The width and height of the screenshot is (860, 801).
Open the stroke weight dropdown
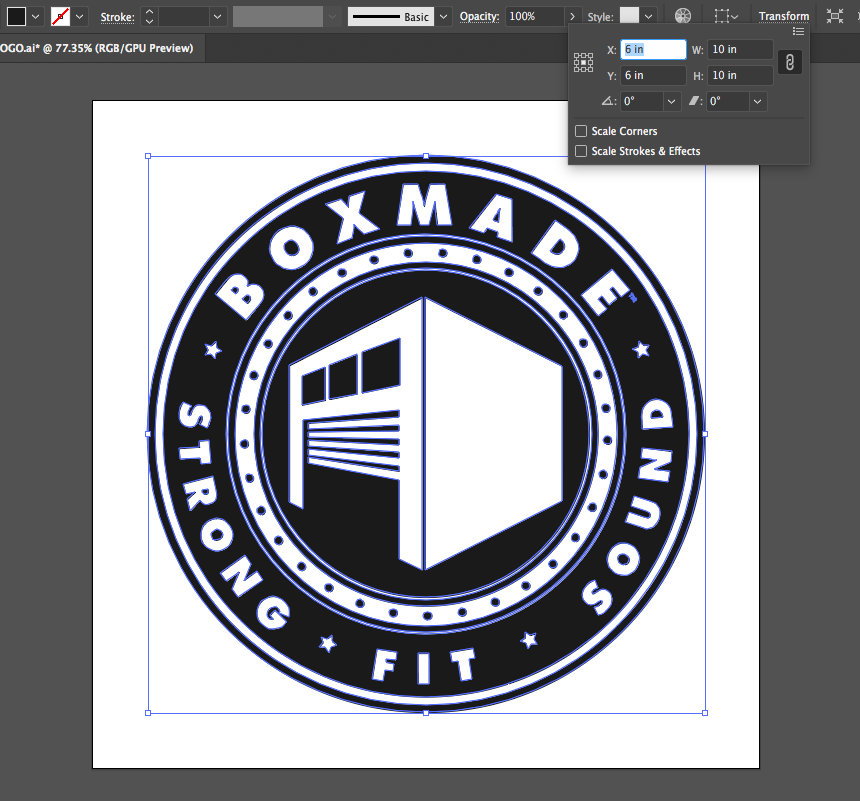218,16
